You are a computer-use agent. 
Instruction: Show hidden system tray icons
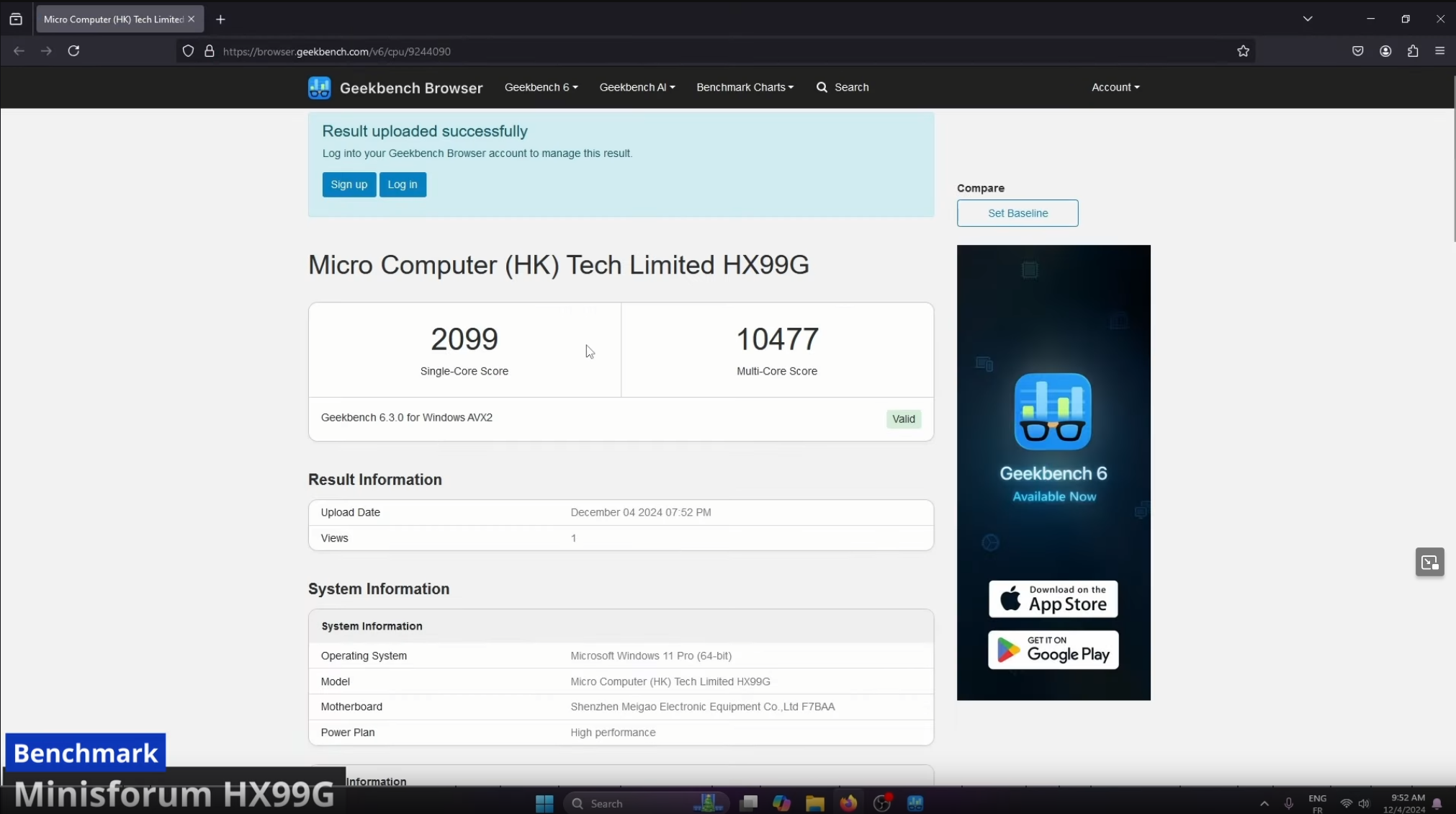[1264, 803]
